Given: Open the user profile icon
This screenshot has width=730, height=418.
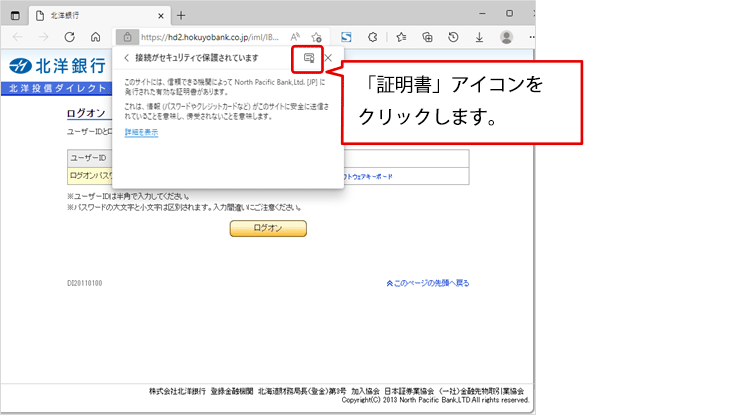Looking at the screenshot, I should (507, 37).
